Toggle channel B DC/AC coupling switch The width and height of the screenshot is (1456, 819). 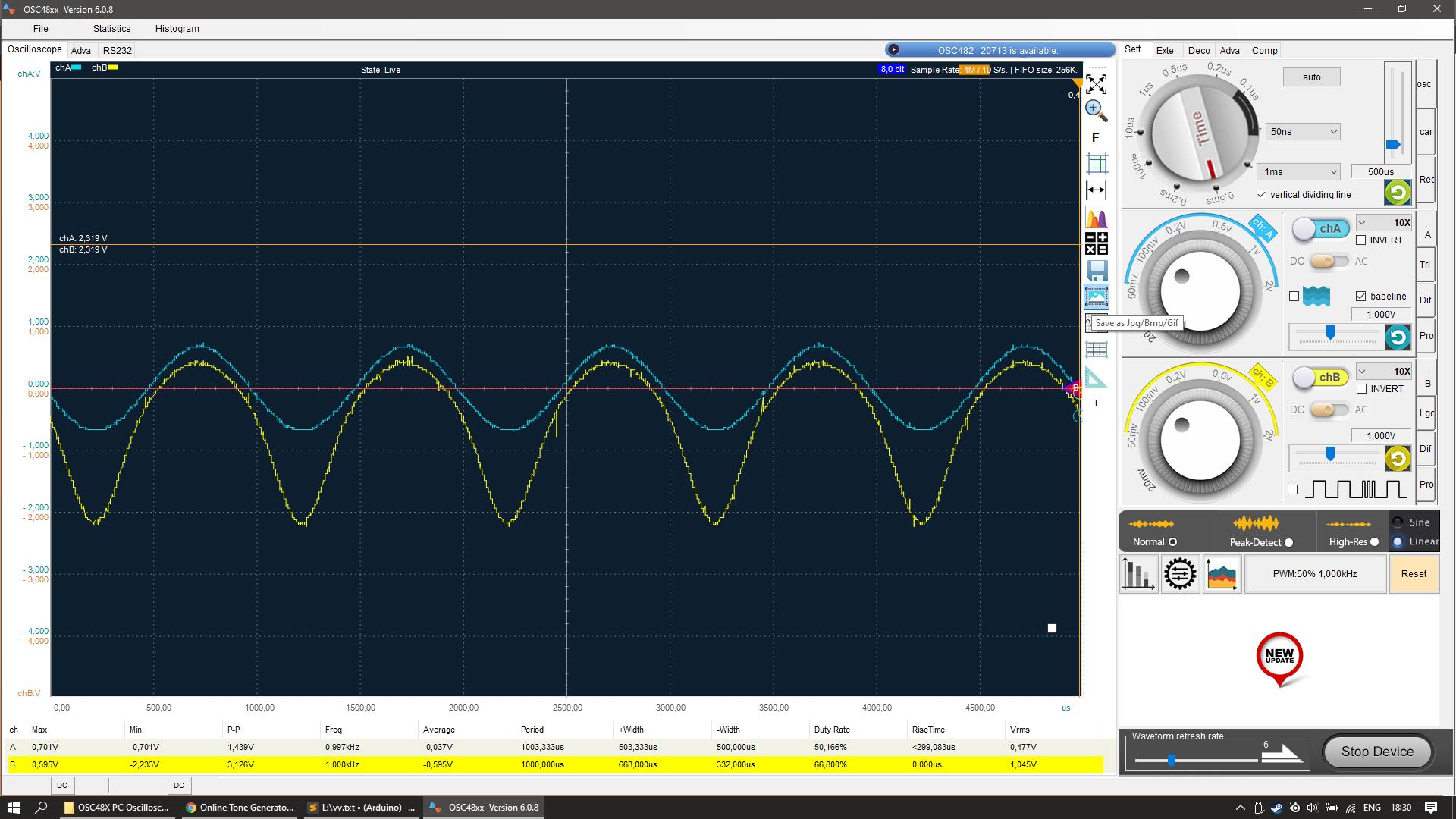click(1329, 409)
